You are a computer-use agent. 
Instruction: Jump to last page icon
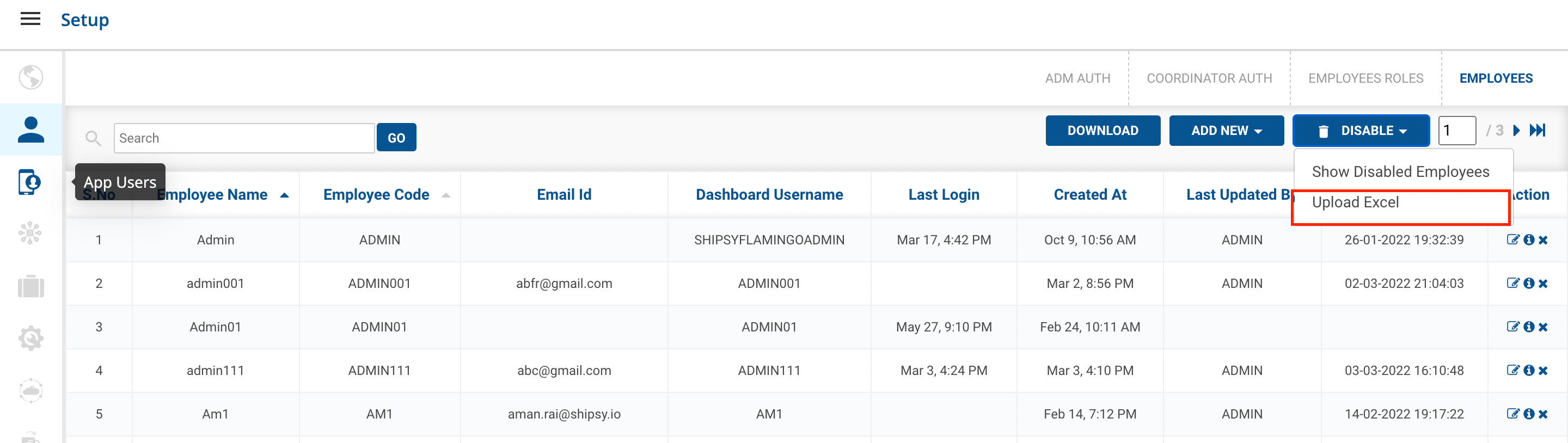1538,130
